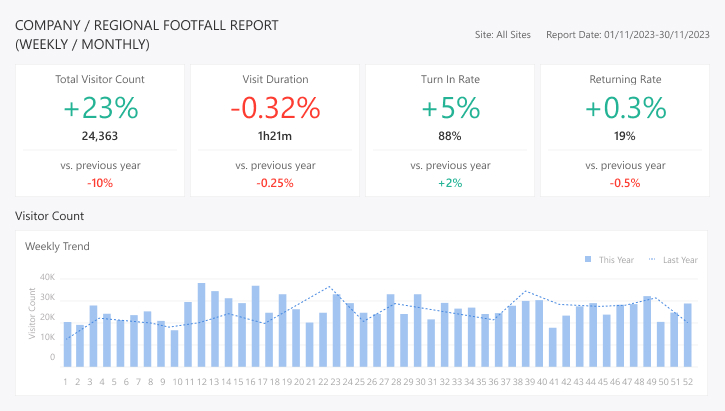Viewport: 725px width, 411px height.
Task: Select the Total Visitor Count card title
Action: click(100, 79)
